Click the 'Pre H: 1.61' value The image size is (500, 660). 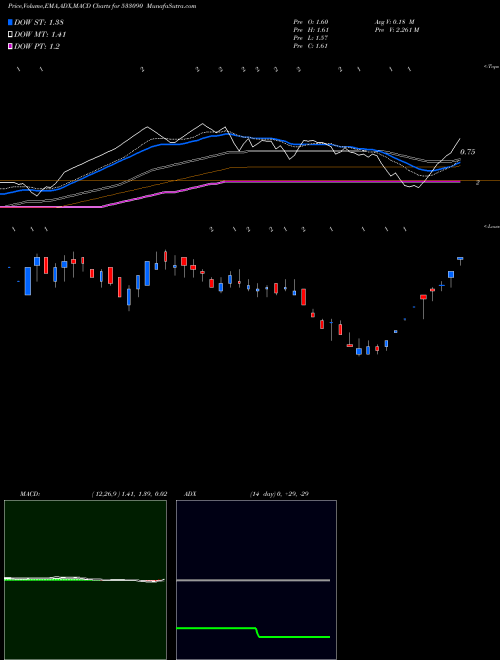coord(311,30)
